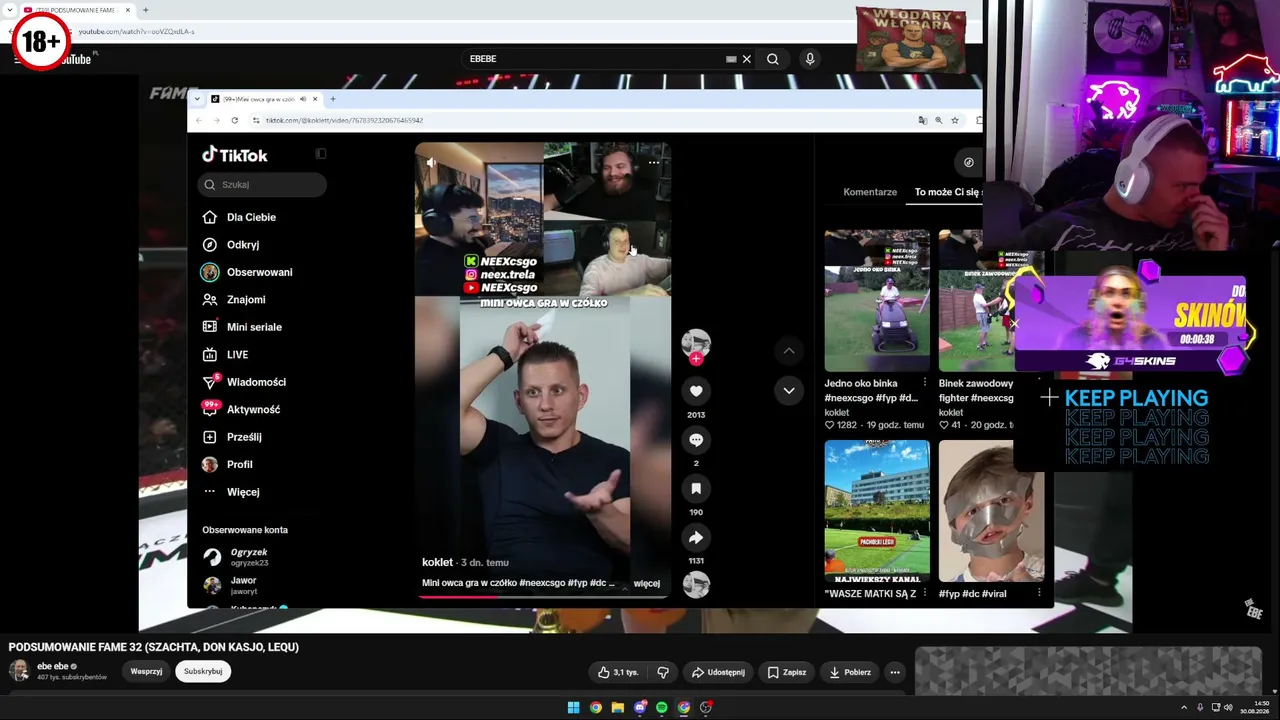Screen dimensions: 1280x720
Task: Open options for Jedno oko binka video
Action: pyautogui.click(x=924, y=383)
